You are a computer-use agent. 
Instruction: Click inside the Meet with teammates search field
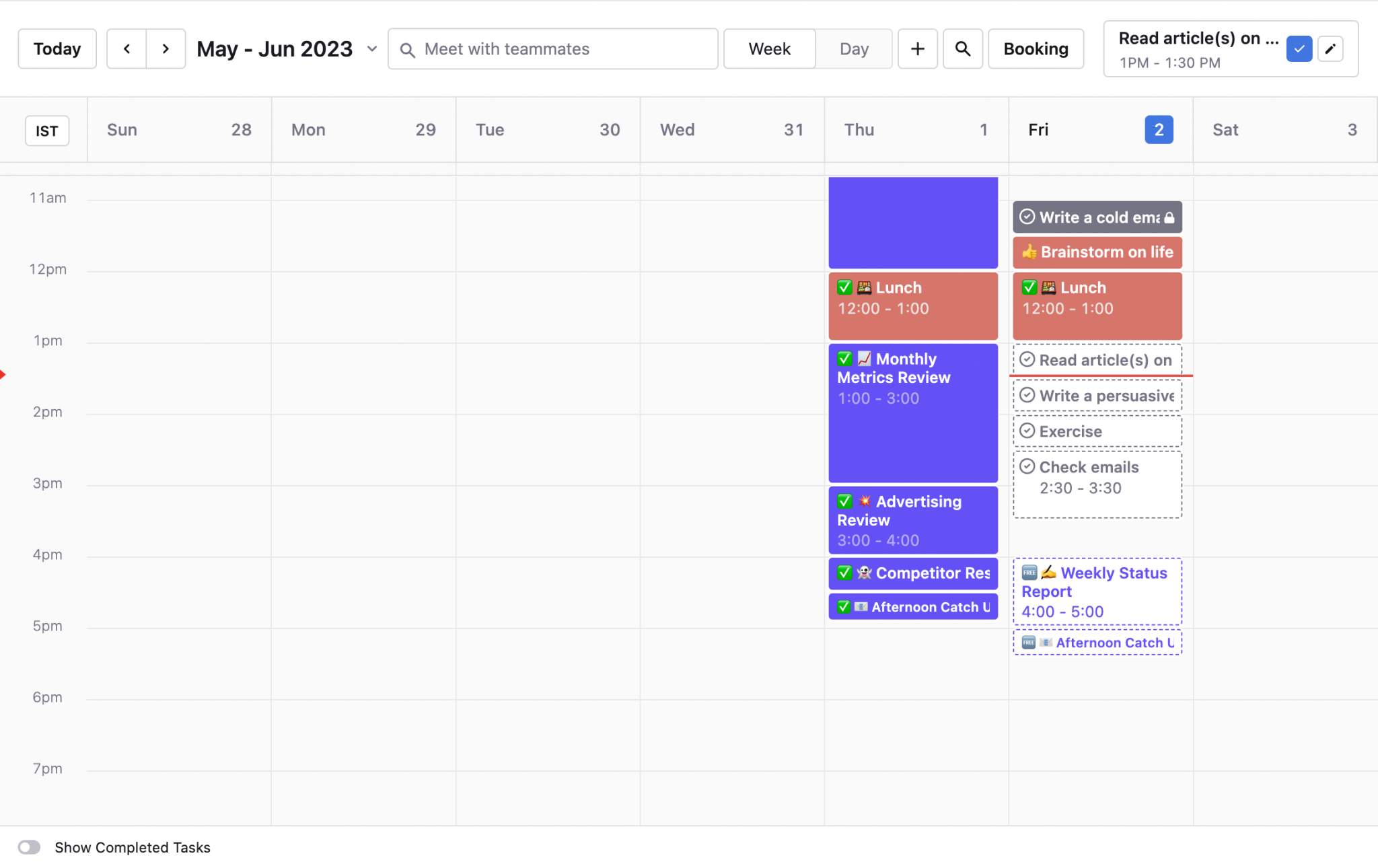(552, 48)
